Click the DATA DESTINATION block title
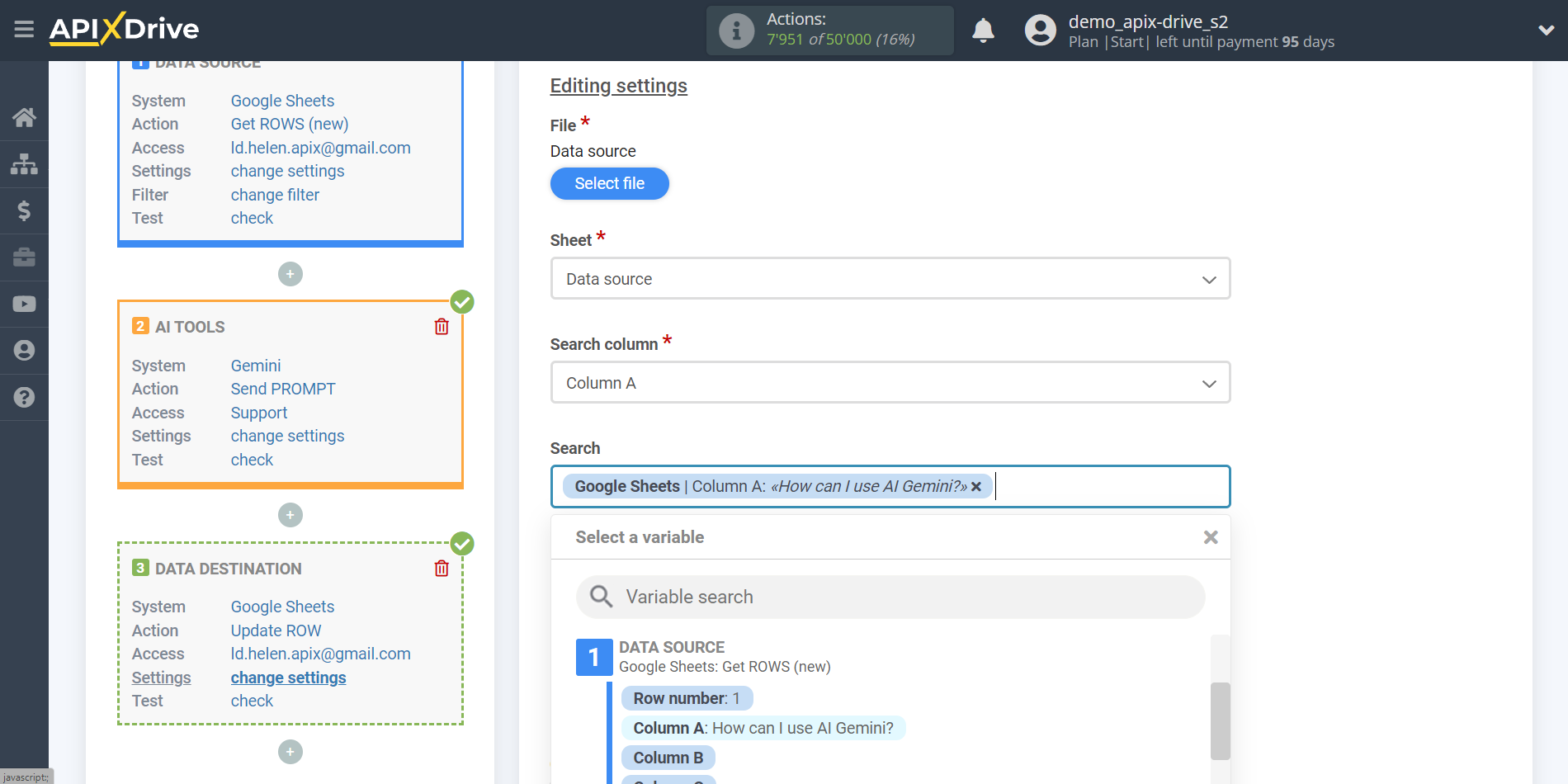Screen dimensions: 1568x784 (x=229, y=569)
